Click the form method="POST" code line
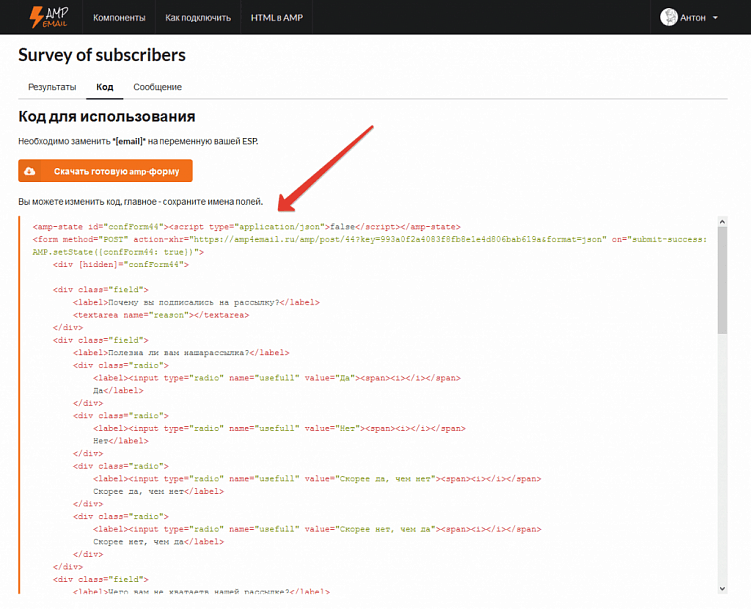Viewport: 751px width, 609px height. click(370, 240)
